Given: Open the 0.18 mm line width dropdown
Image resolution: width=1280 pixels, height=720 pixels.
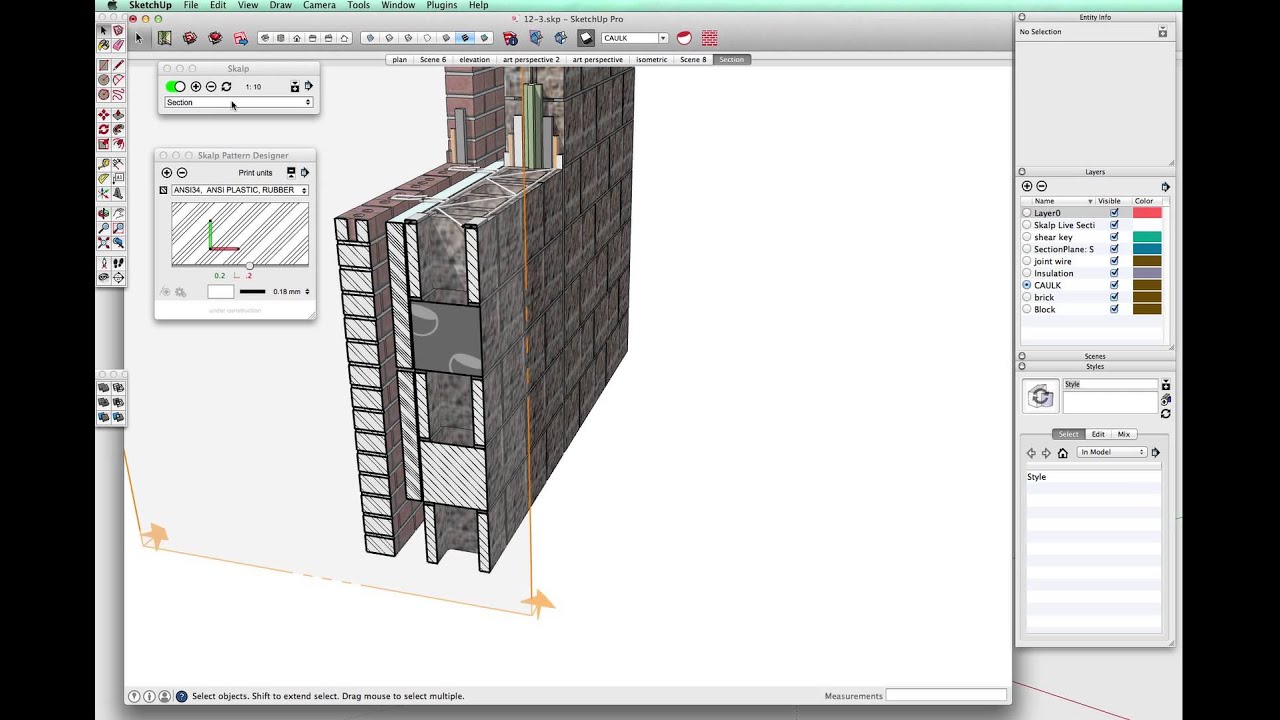Looking at the screenshot, I should click(290, 292).
